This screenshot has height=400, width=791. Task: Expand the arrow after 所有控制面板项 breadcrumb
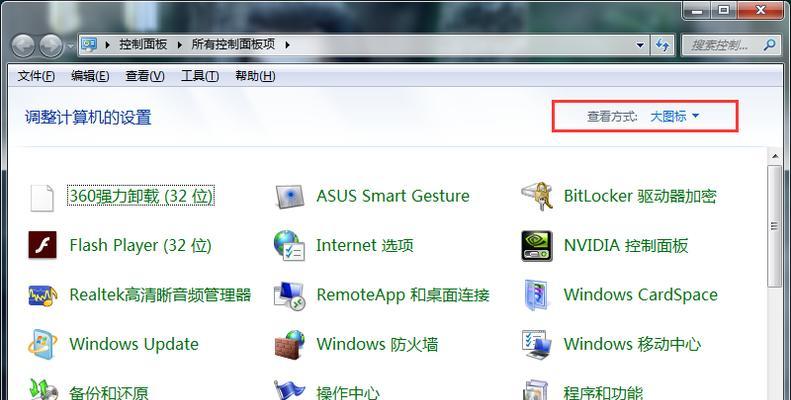288,45
